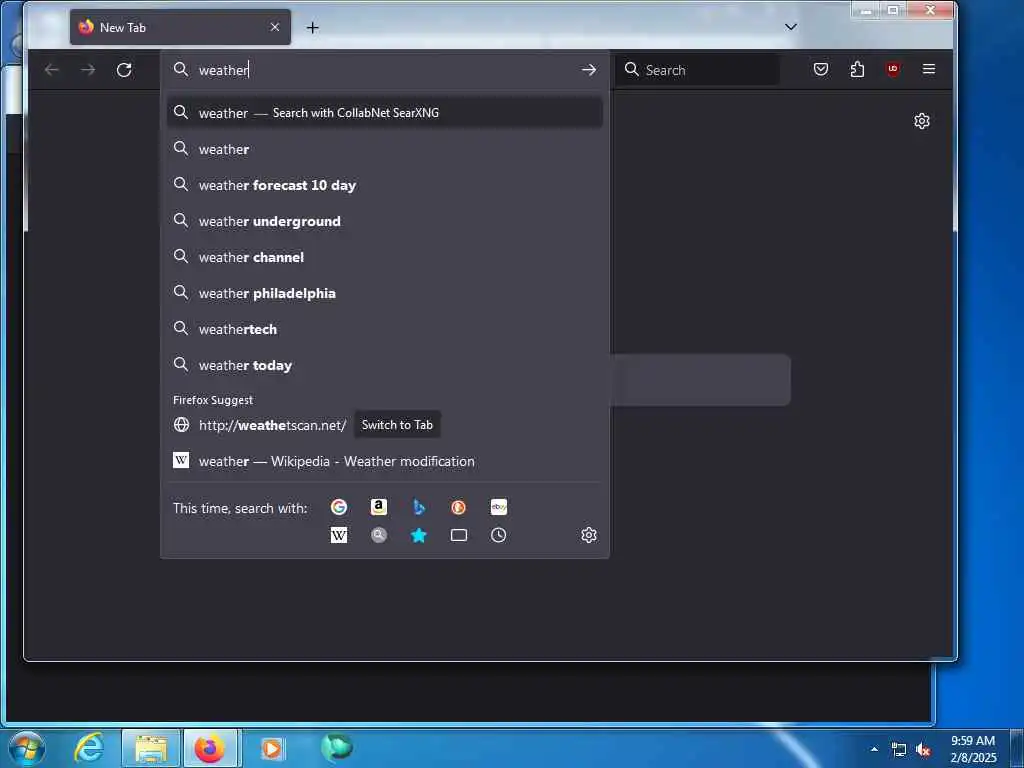Open the network tray icon
This screenshot has width=1024, height=768.
[x=899, y=750]
